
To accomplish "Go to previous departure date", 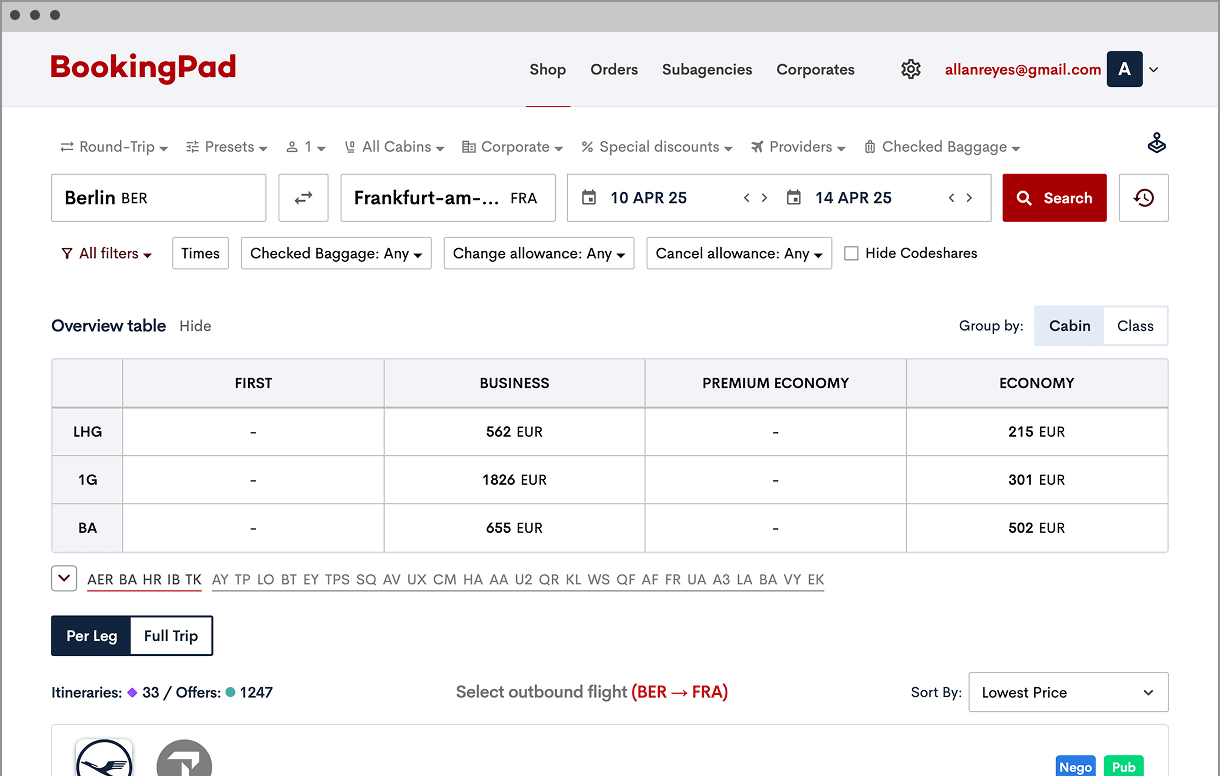I will [x=746, y=198].
